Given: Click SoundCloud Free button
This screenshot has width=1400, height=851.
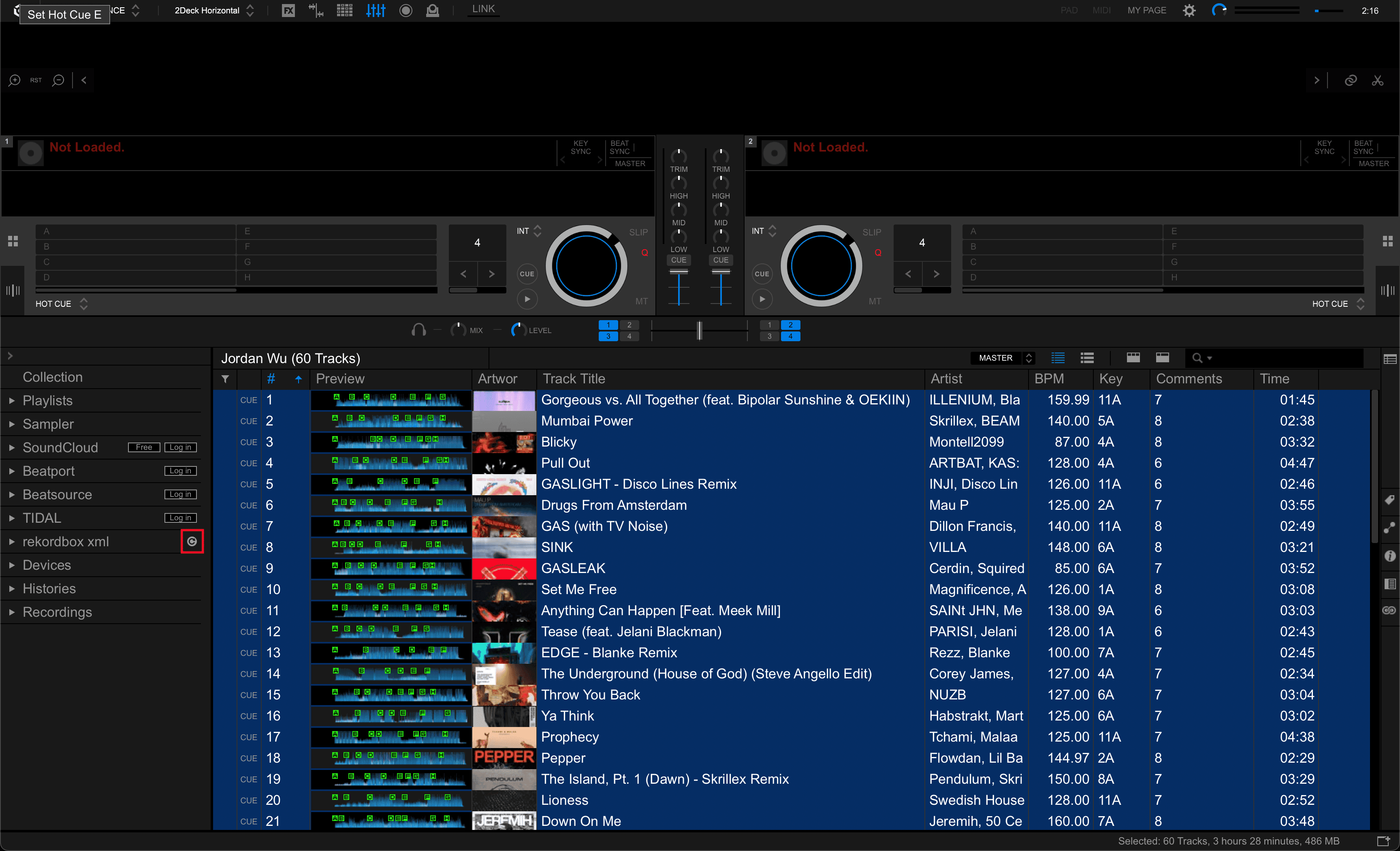Looking at the screenshot, I should click(144, 447).
